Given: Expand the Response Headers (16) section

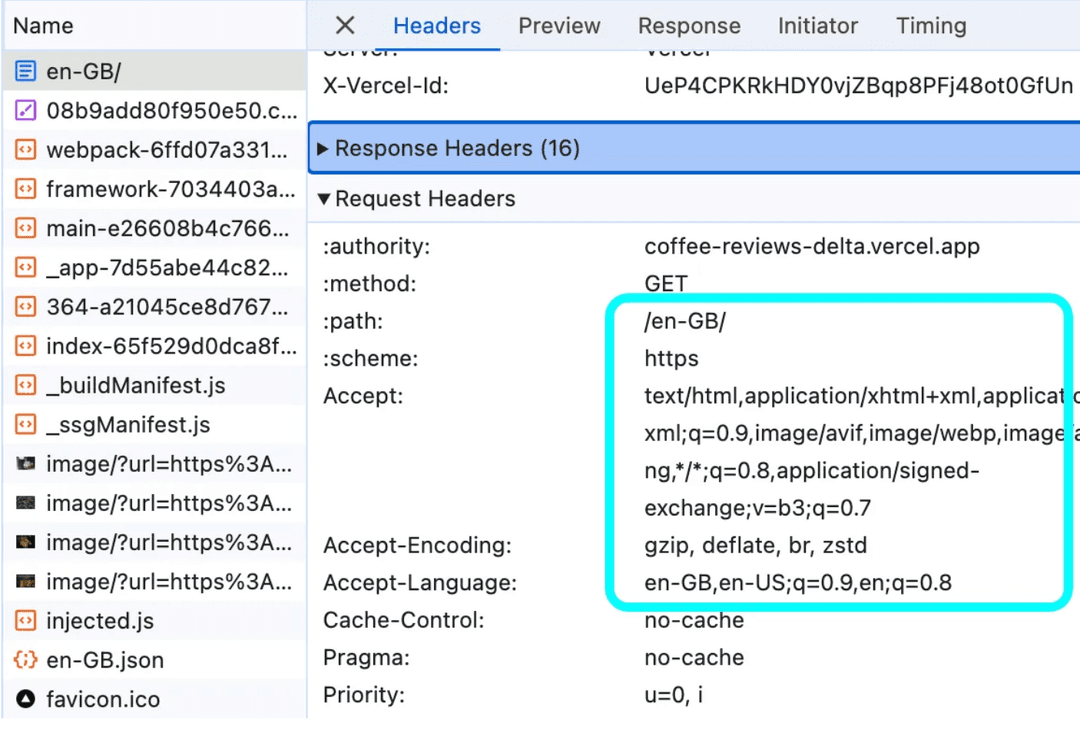Looking at the screenshot, I should coord(322,148).
